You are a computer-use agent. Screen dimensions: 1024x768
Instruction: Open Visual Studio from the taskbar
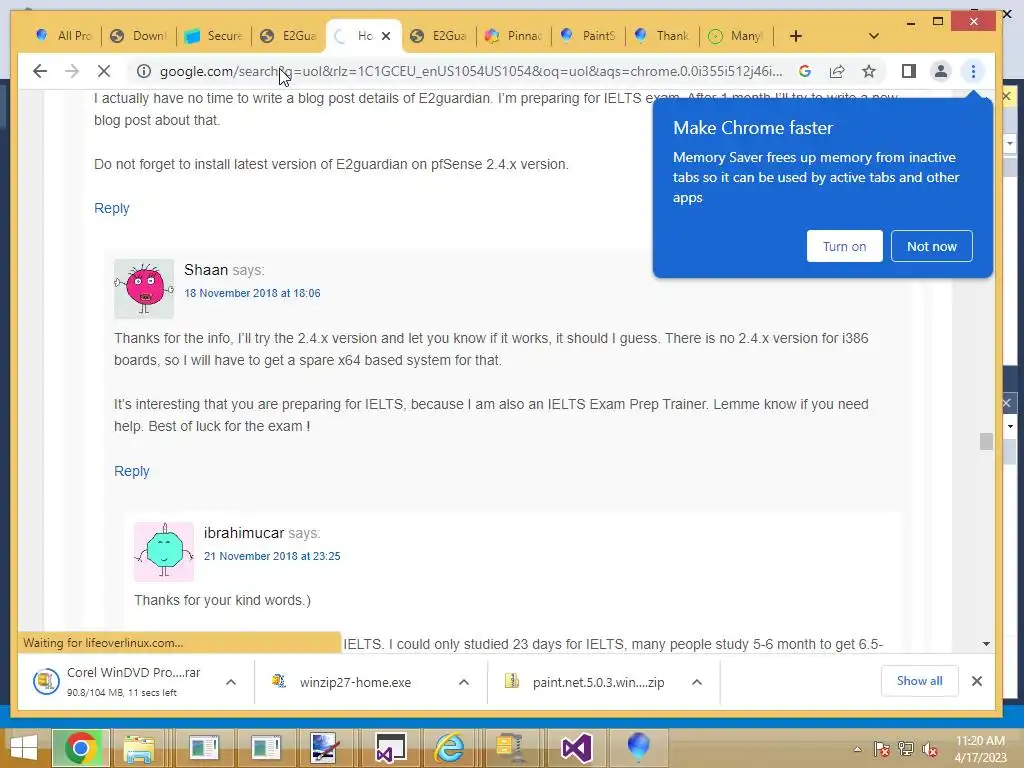click(x=577, y=748)
